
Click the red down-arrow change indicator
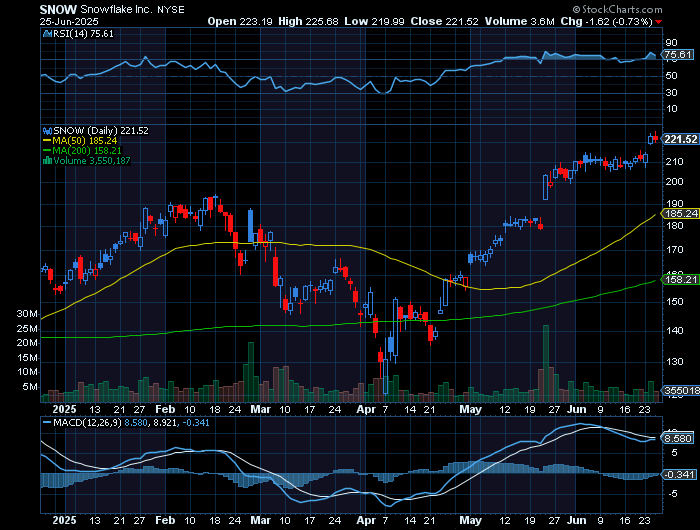pos(658,22)
